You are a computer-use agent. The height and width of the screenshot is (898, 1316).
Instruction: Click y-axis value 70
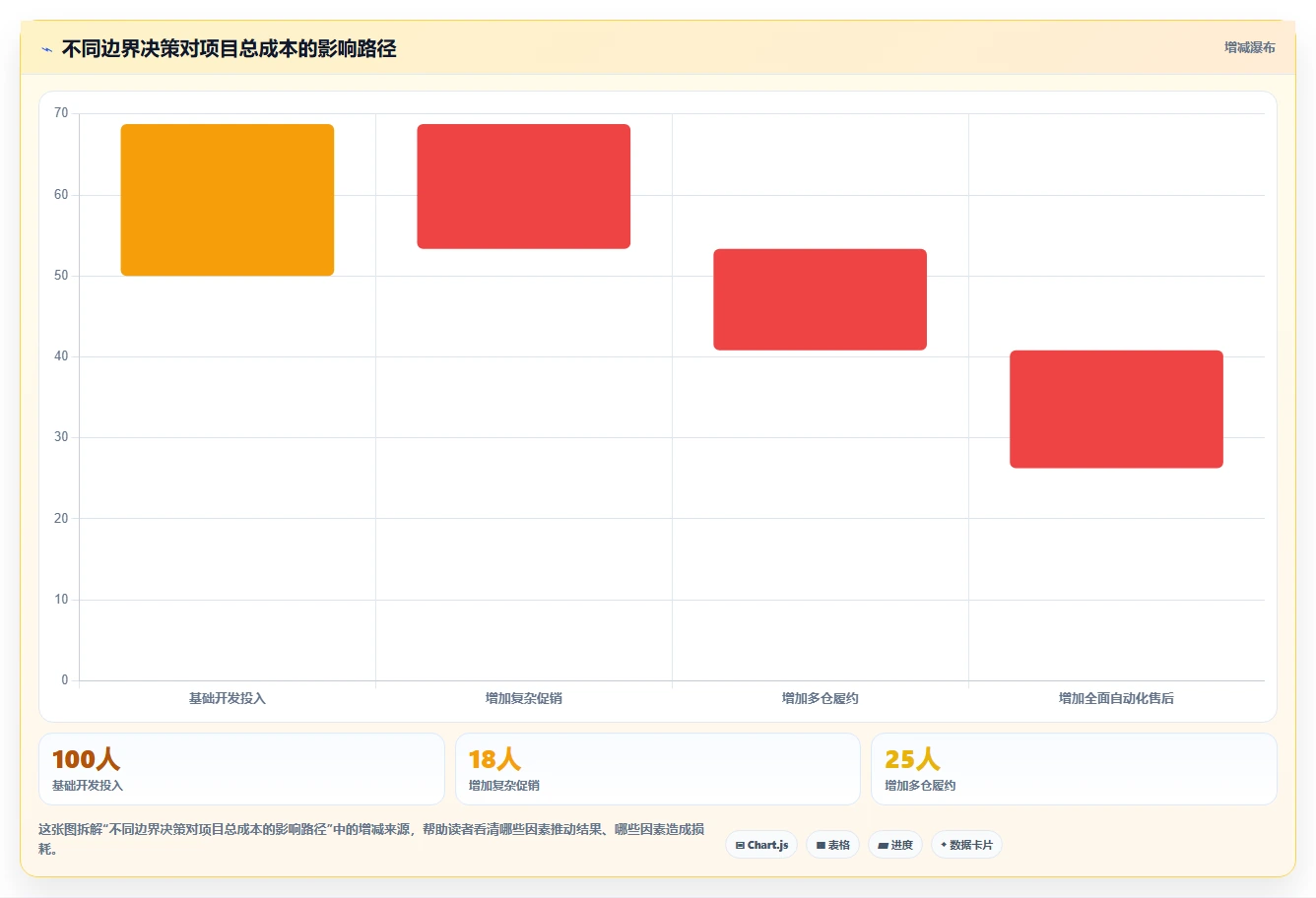[61, 113]
